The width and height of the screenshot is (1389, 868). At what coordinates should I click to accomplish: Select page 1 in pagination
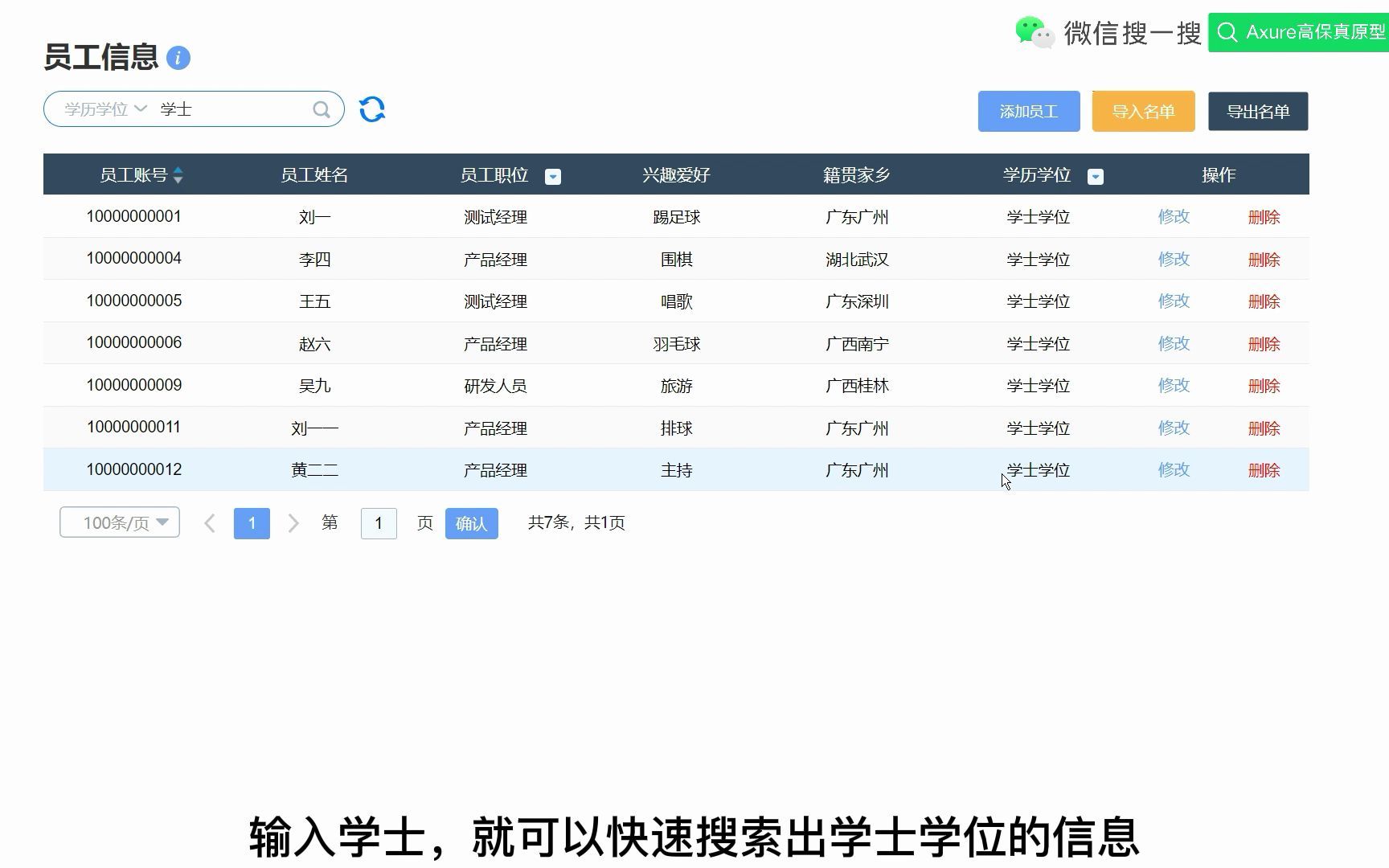[x=252, y=523]
